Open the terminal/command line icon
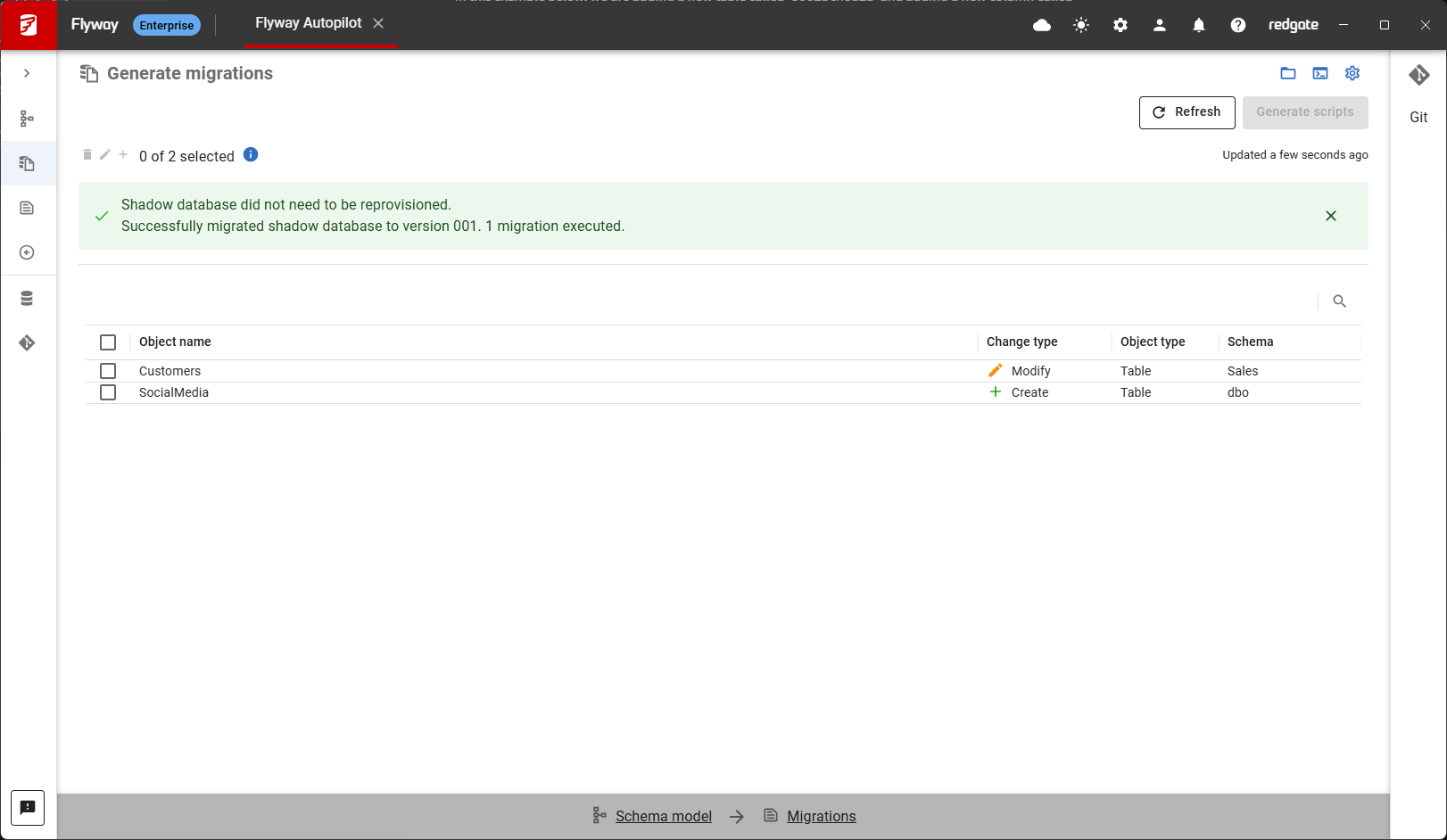Screen dimensions: 1447x840 [1320, 73]
